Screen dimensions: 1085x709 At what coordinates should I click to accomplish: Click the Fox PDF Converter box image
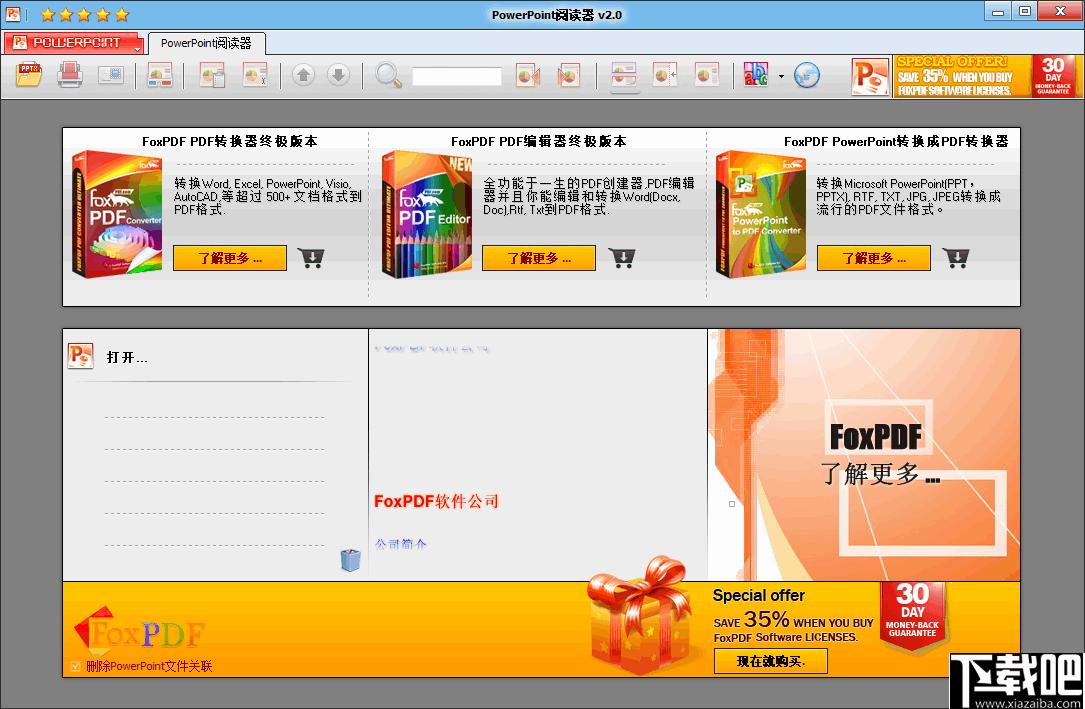pyautogui.click(x=116, y=214)
